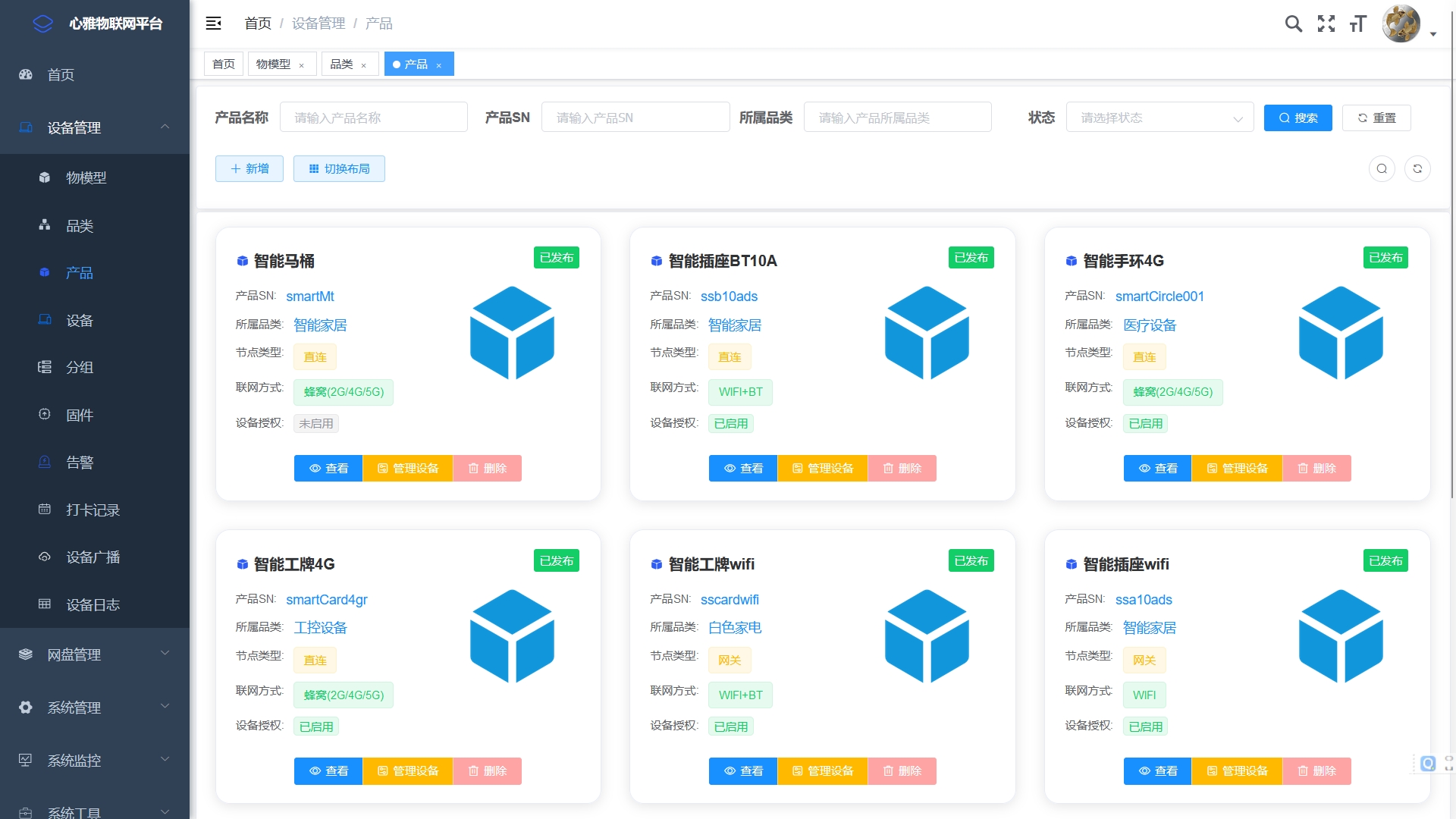This screenshot has height=819, width=1456.
Task: Open 设备 in the sidebar menu
Action: click(x=80, y=320)
